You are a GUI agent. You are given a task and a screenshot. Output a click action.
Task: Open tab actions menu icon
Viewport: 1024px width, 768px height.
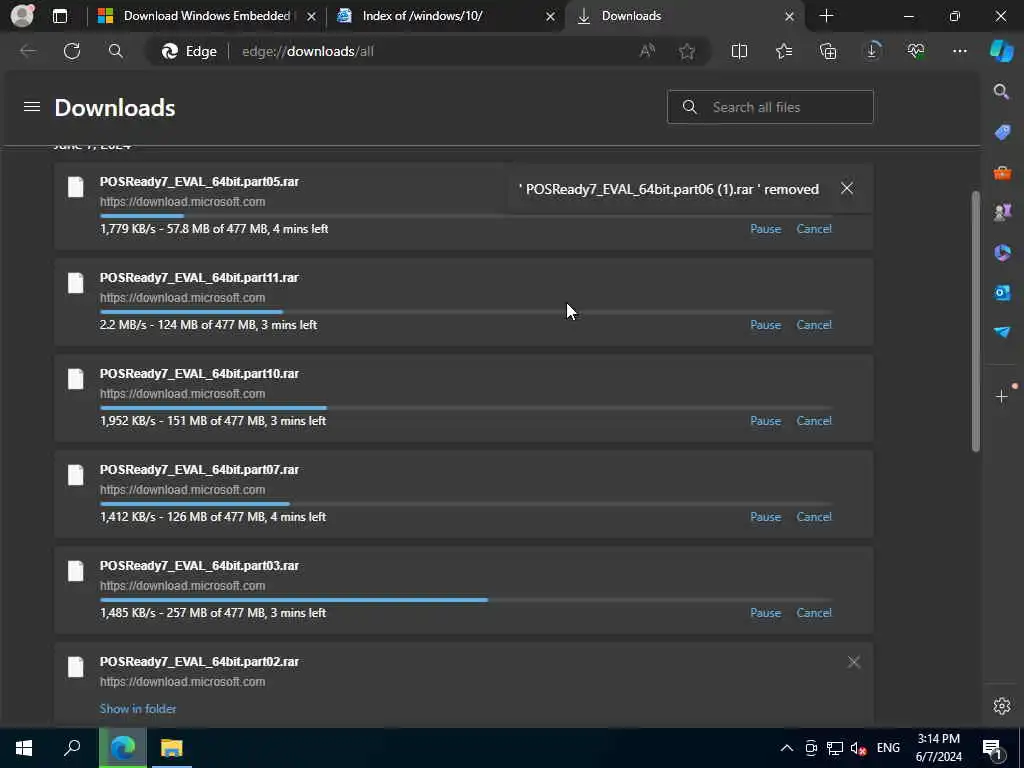[59, 16]
